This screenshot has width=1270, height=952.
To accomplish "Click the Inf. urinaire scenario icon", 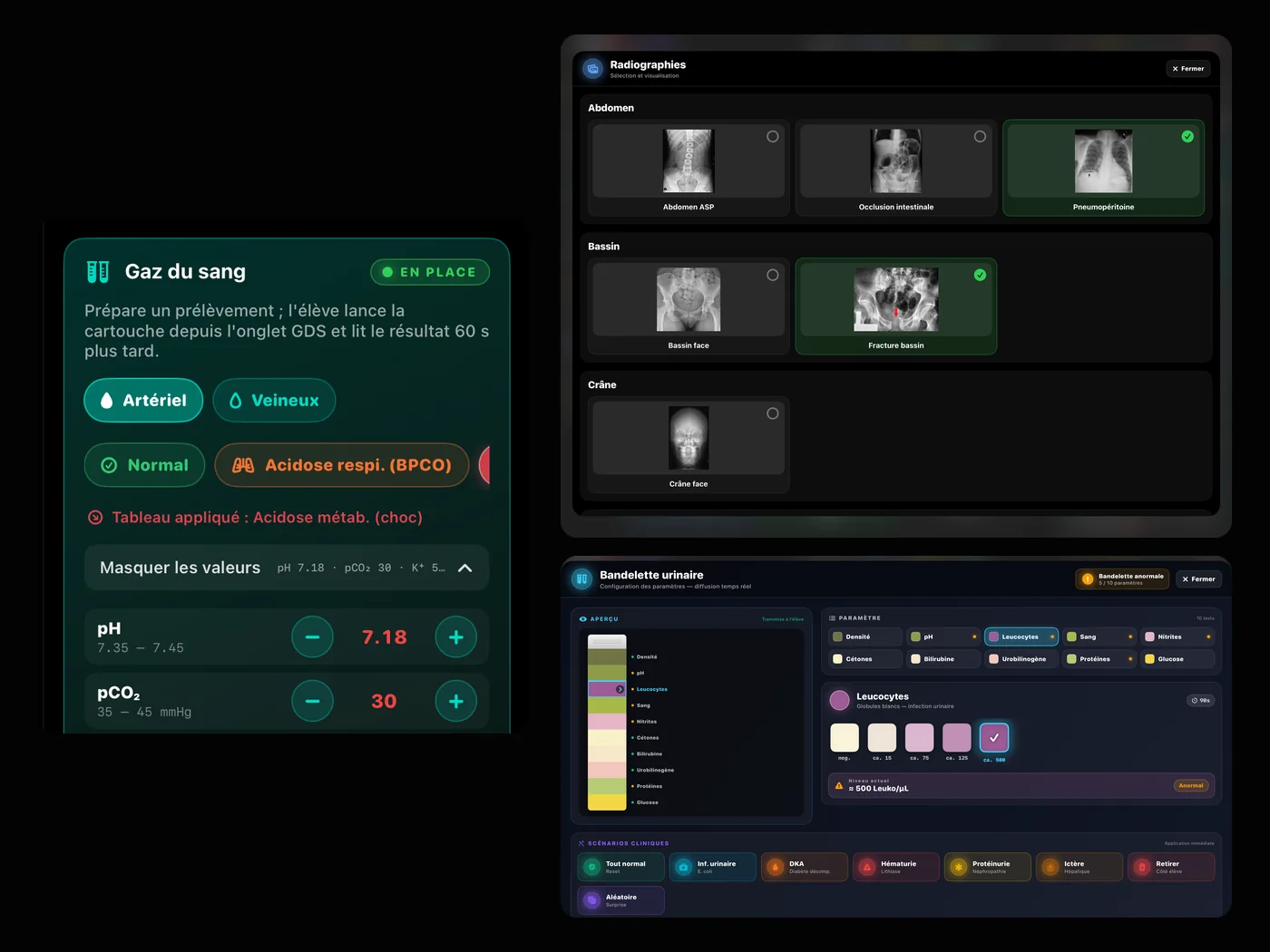I will [684, 868].
